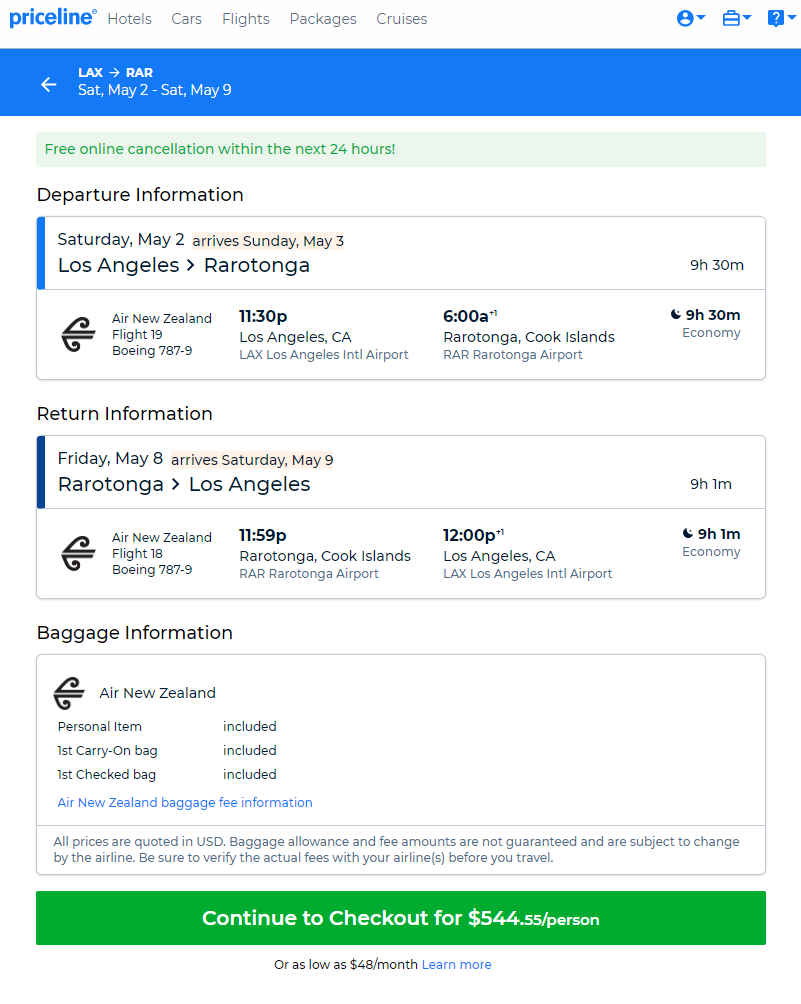Click the overnight moon icon beside 9h 30m
The width and height of the screenshot is (801, 1004).
click(x=676, y=314)
